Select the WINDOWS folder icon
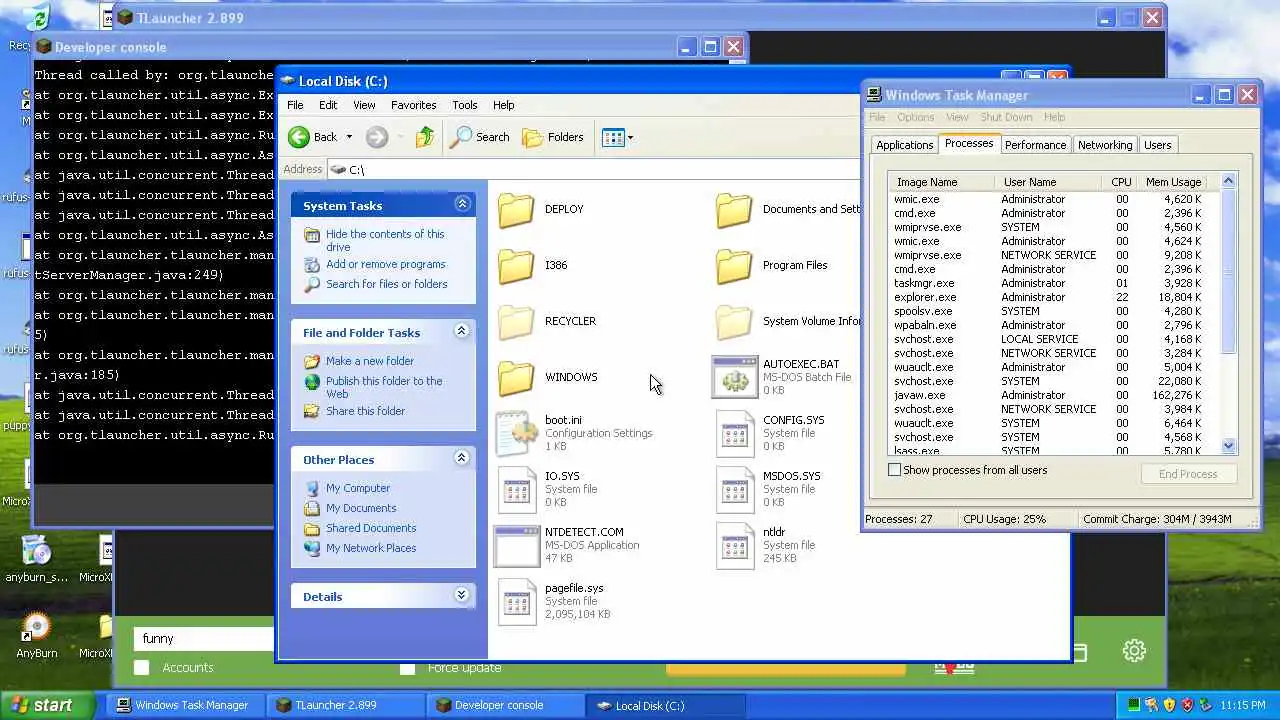 [x=516, y=377]
